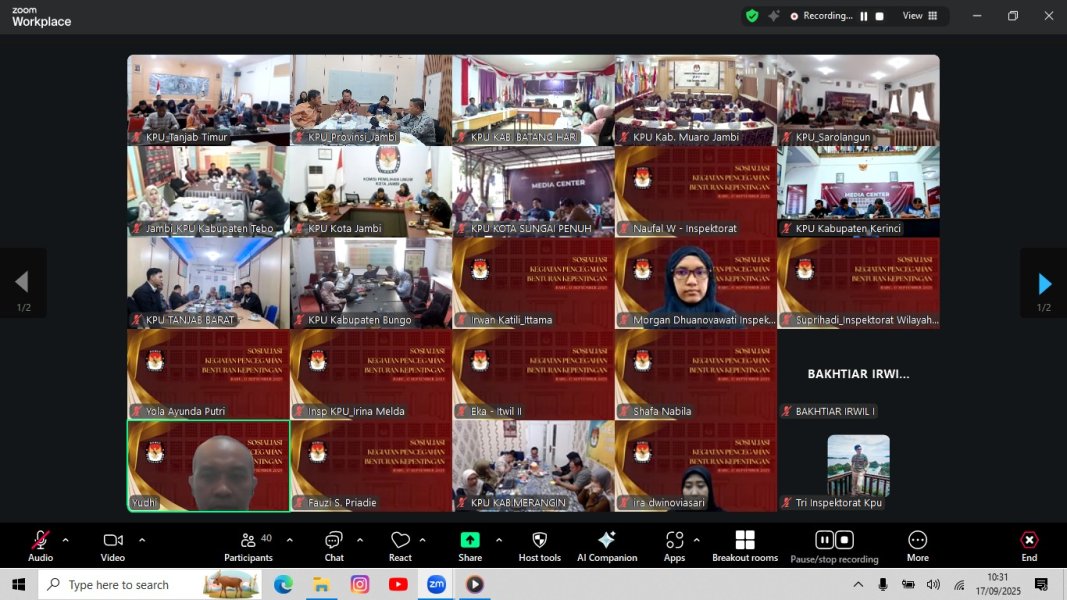Pause recording from the top recording bar
The image size is (1067, 600).
tap(864, 16)
